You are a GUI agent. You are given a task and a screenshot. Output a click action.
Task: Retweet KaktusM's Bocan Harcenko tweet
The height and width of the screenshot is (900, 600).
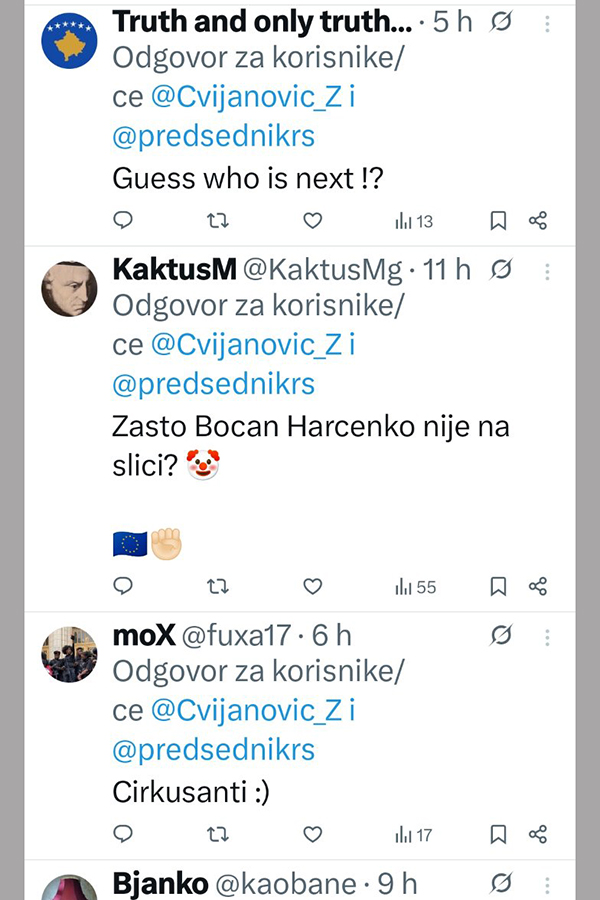217,587
